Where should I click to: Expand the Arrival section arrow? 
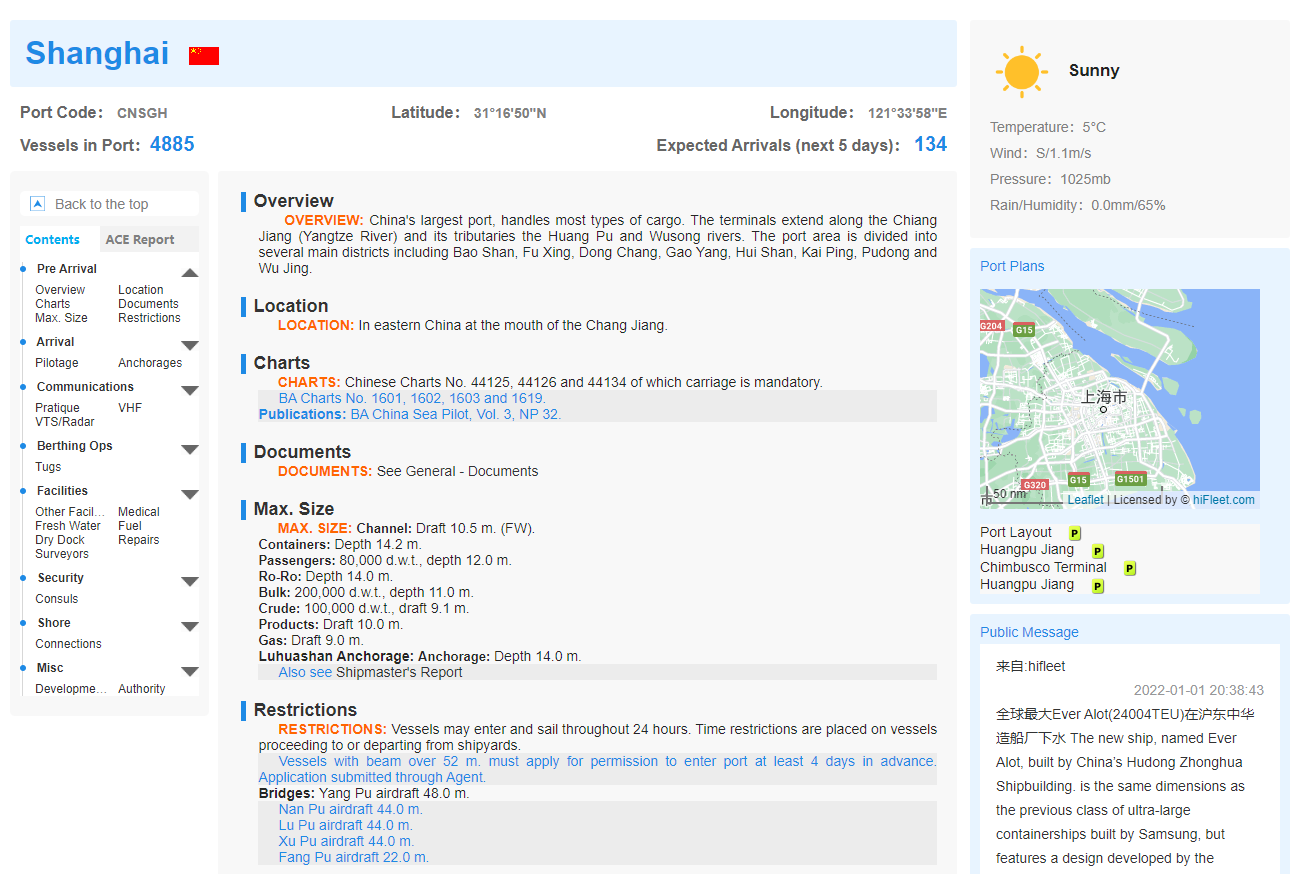pyautogui.click(x=190, y=345)
